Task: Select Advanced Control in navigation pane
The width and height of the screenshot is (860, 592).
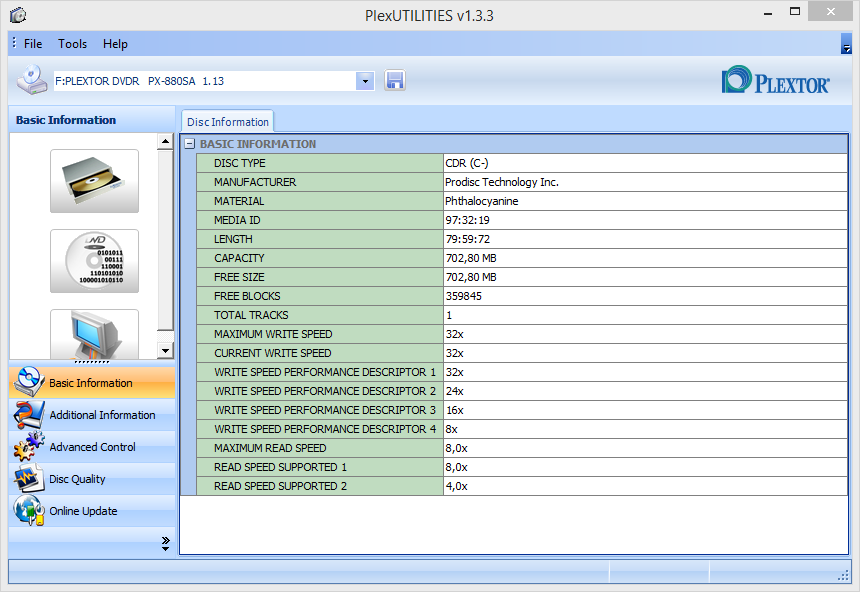Action: pos(92,447)
